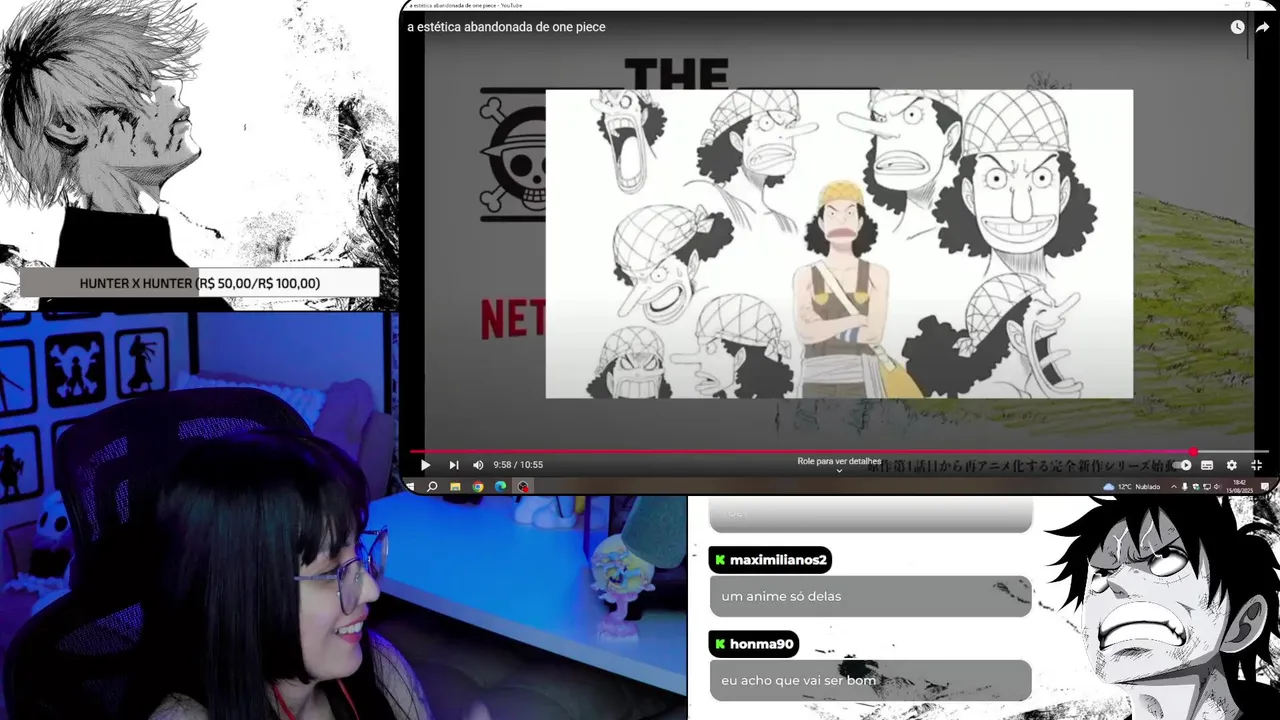This screenshot has height=720, width=1280.
Task: Exit fullscreen mode in the player
Action: (x=1257, y=465)
